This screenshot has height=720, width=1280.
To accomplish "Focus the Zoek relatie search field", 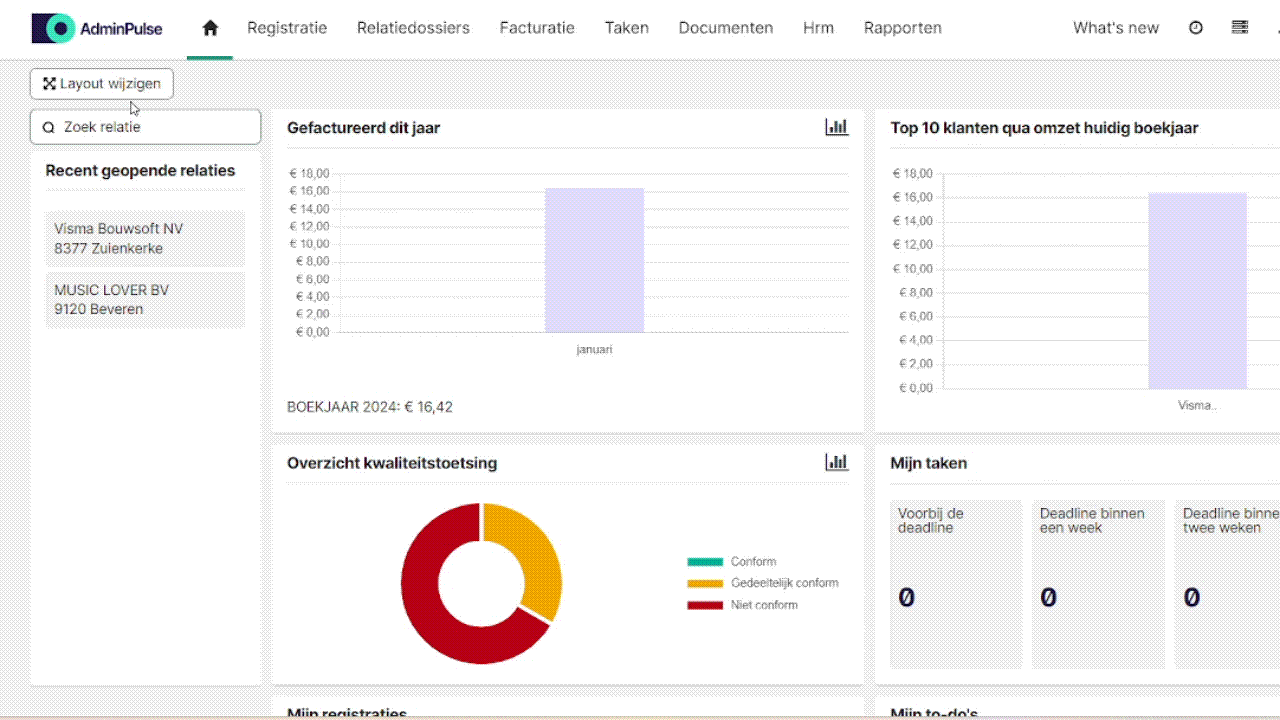I will pyautogui.click(x=146, y=127).
